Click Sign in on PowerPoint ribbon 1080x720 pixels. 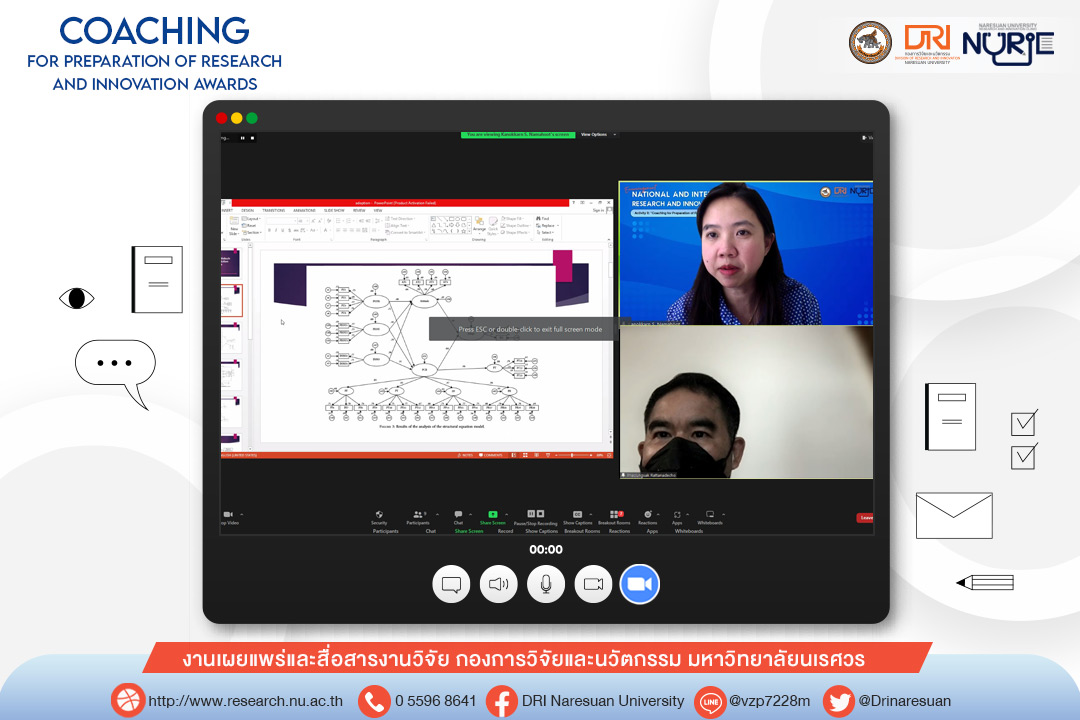coord(599,210)
